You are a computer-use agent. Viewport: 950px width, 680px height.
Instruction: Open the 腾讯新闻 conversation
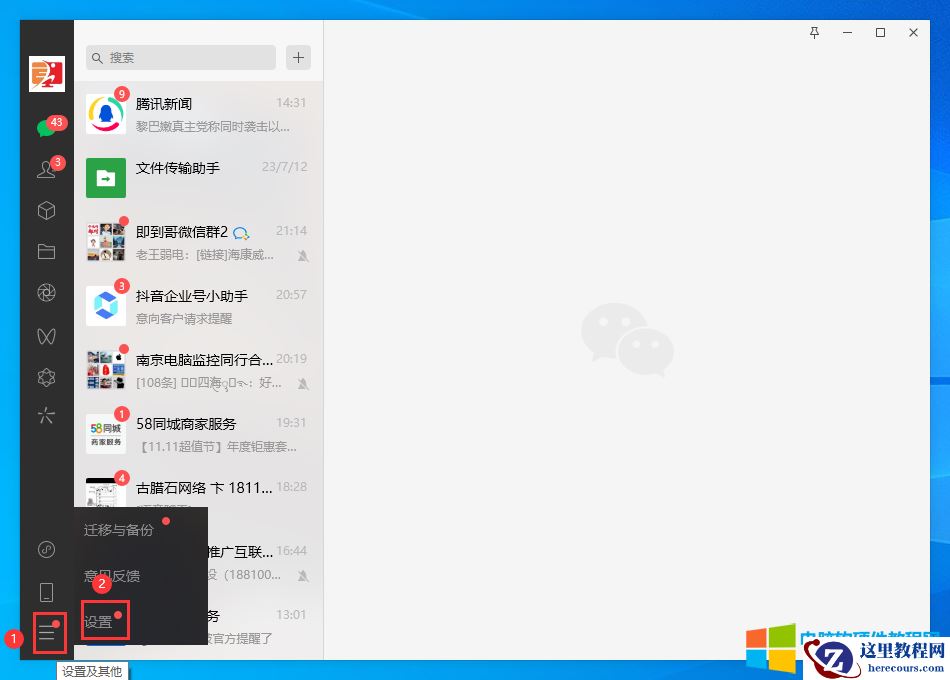[200, 113]
